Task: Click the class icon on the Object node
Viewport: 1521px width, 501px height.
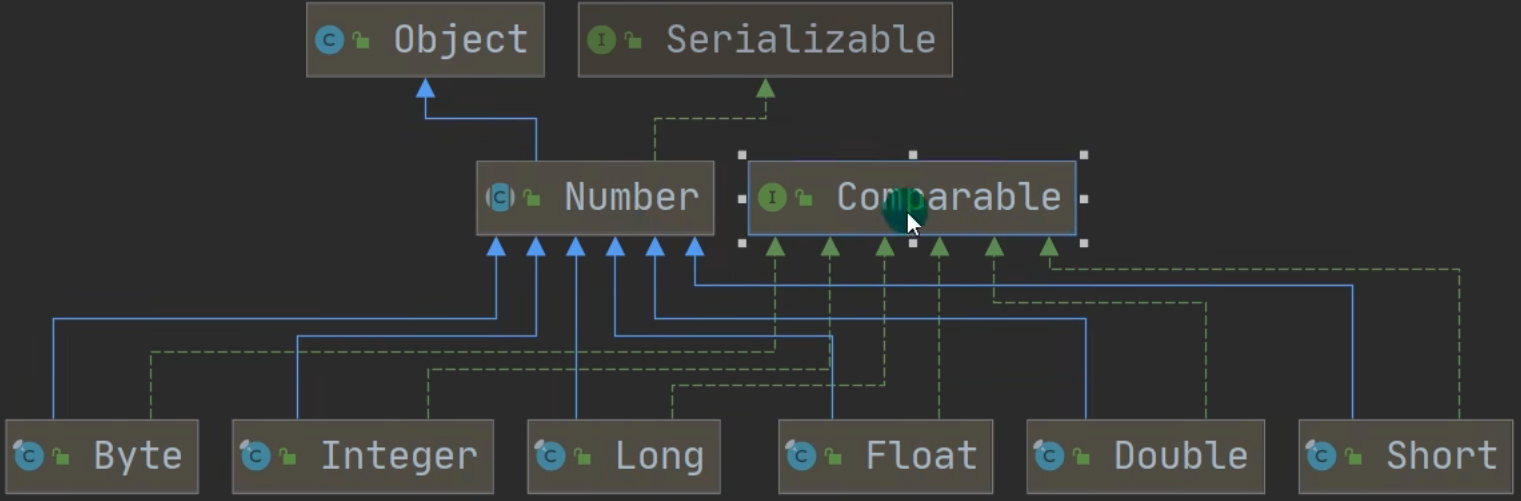Action: pyautogui.click(x=329, y=40)
